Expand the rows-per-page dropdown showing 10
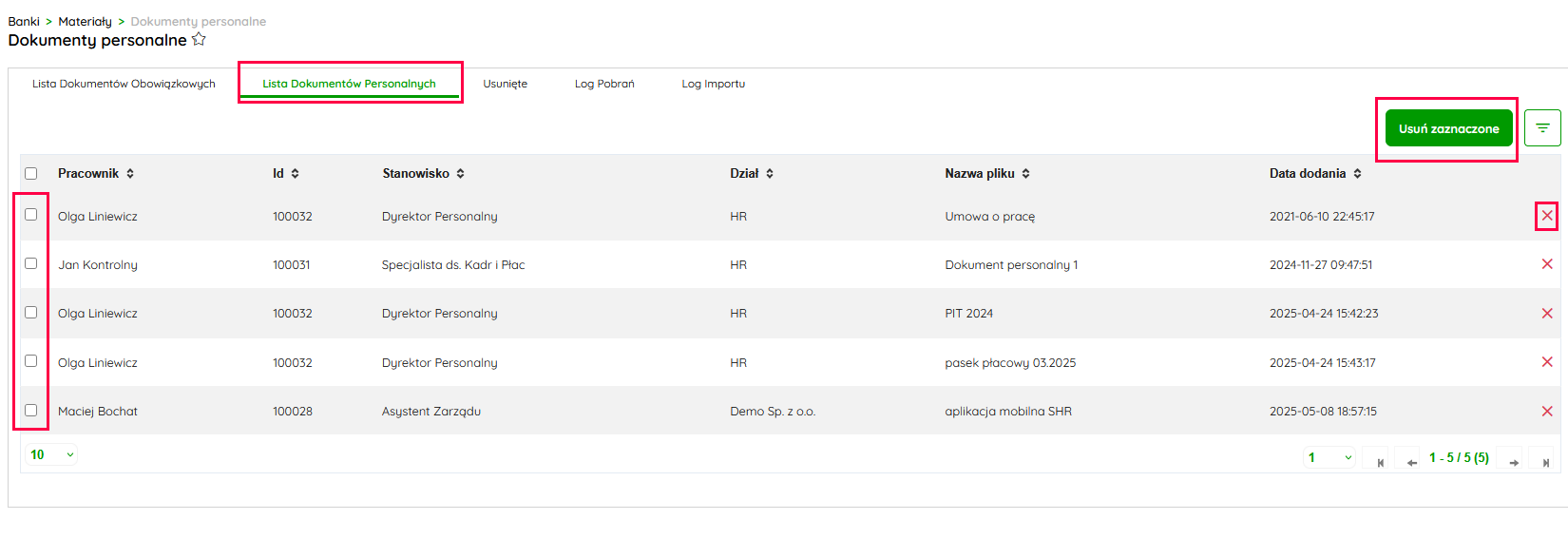1568x539 pixels. point(51,454)
